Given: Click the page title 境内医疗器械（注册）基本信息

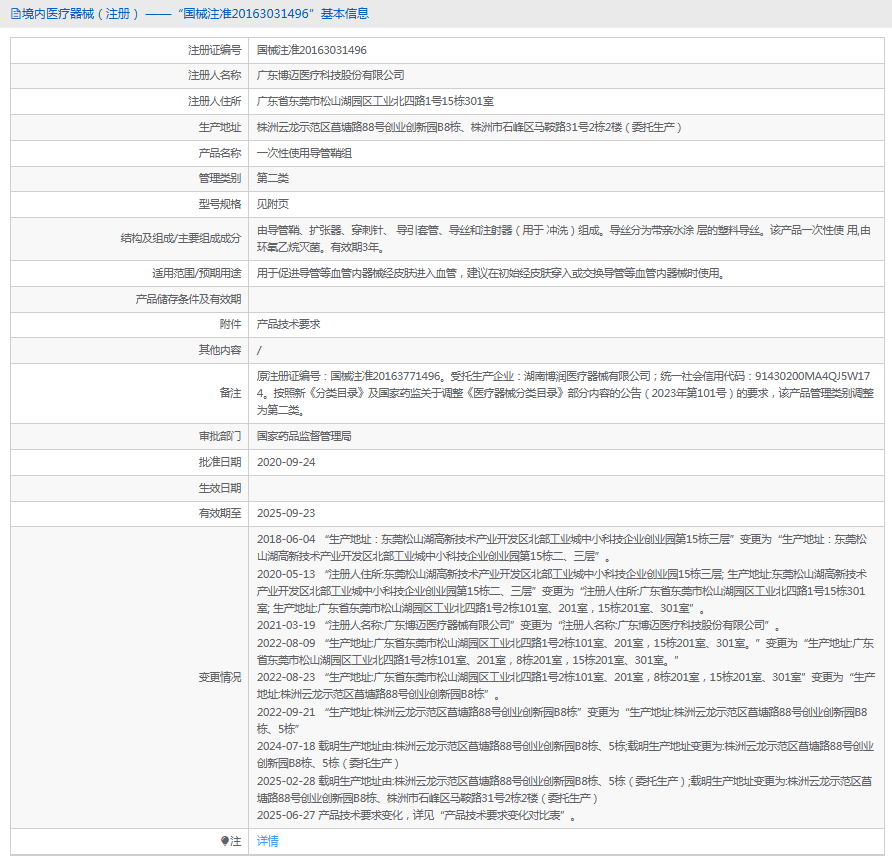Looking at the screenshot, I should (196, 14).
